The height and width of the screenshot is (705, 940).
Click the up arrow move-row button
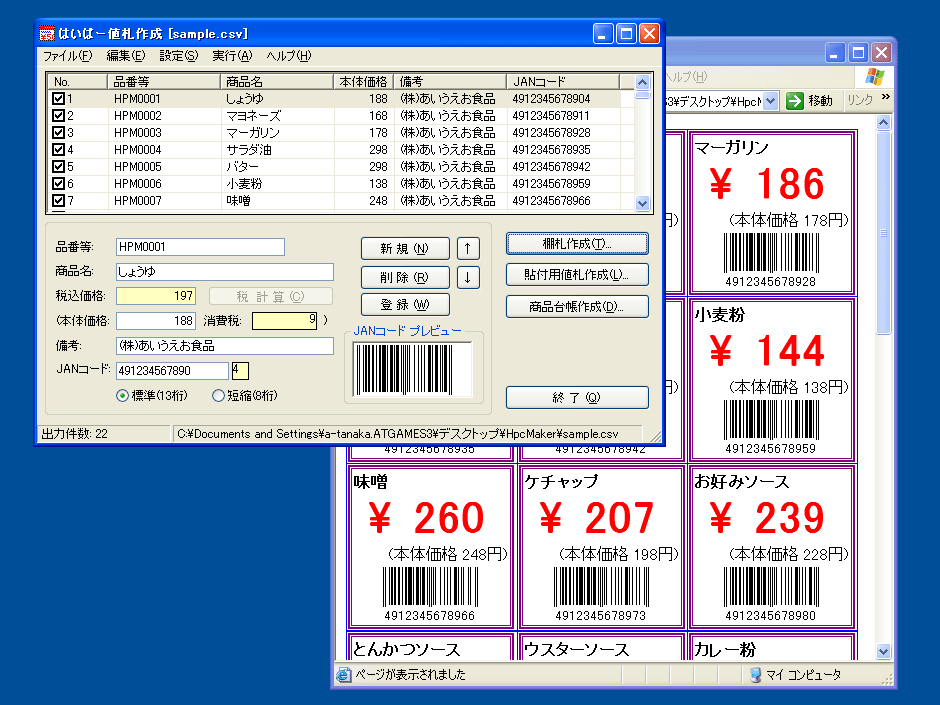468,248
